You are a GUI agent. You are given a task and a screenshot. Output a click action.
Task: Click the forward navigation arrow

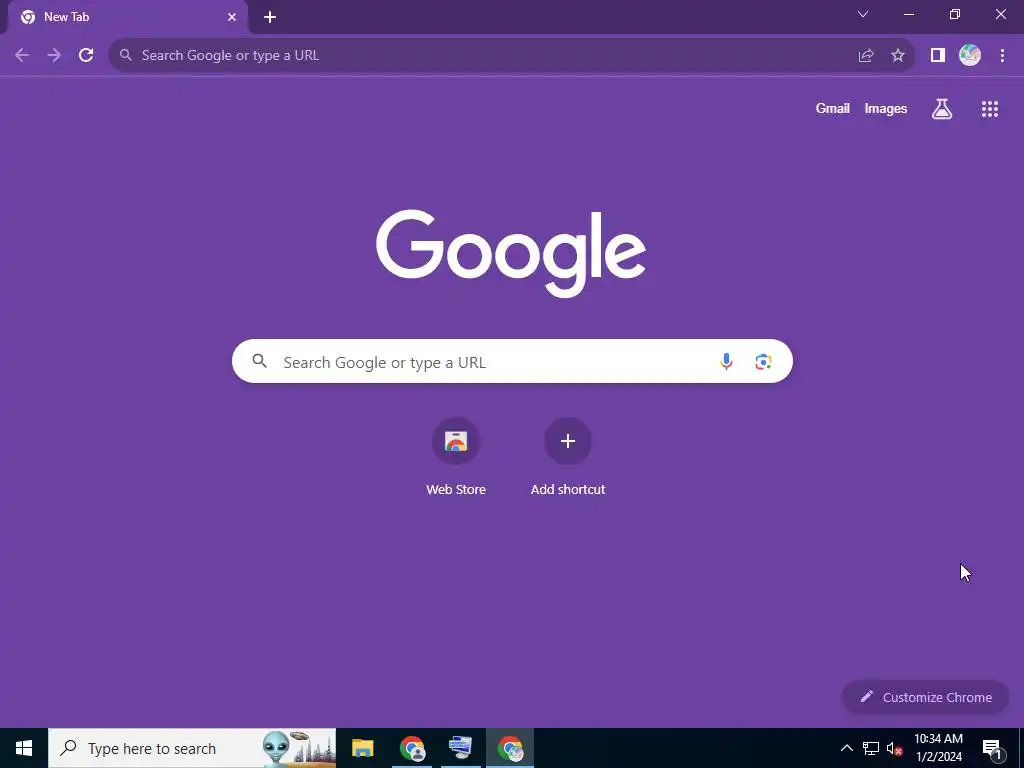point(54,56)
